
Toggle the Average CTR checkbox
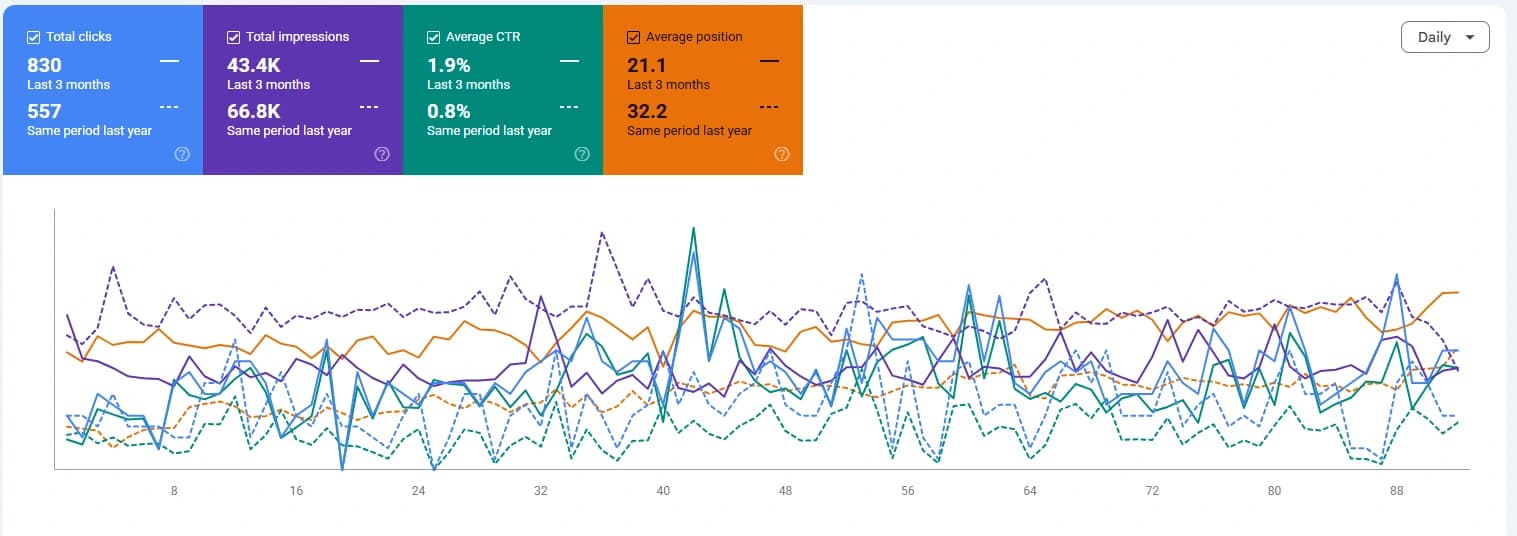433,37
